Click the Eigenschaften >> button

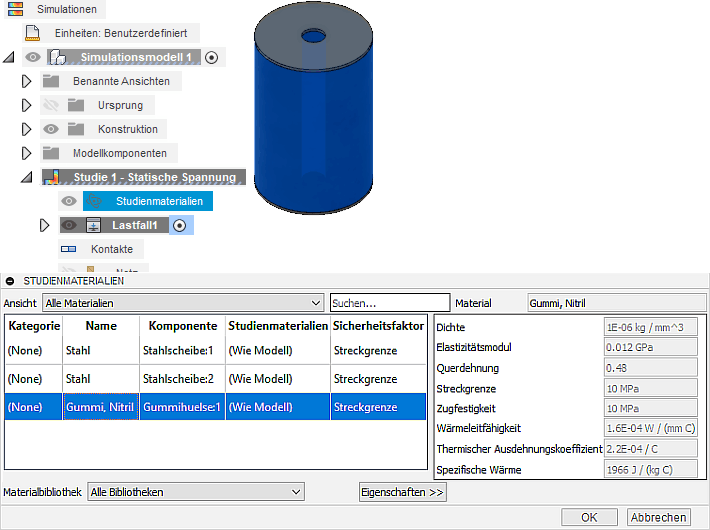click(402, 492)
